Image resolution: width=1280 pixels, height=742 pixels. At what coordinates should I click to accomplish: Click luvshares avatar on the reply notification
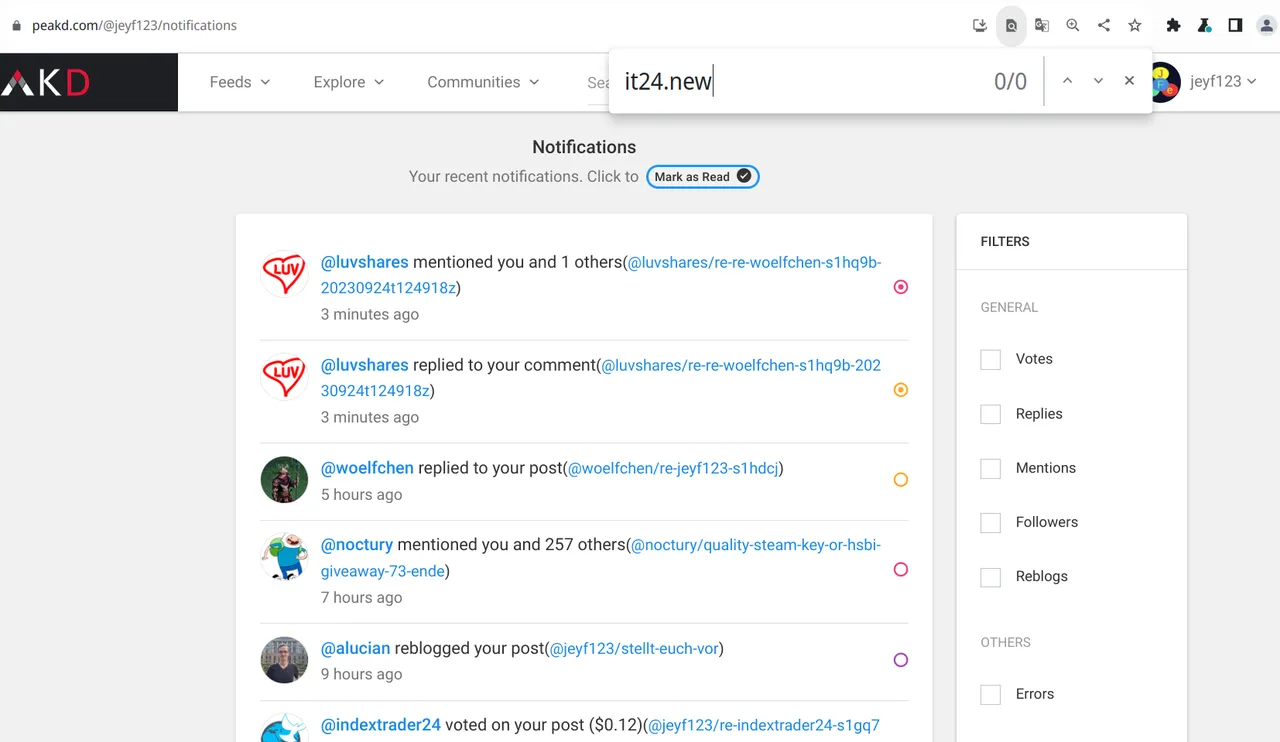tap(284, 377)
